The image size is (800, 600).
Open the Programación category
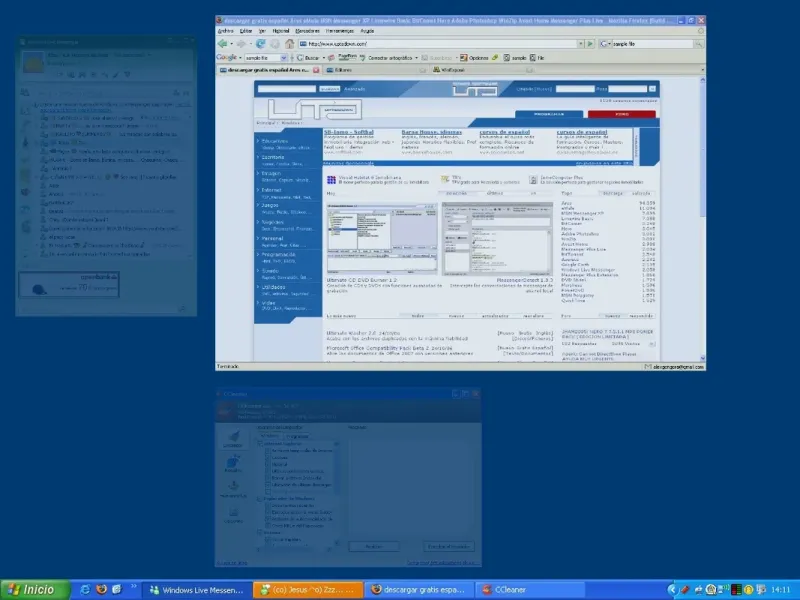click(x=279, y=255)
